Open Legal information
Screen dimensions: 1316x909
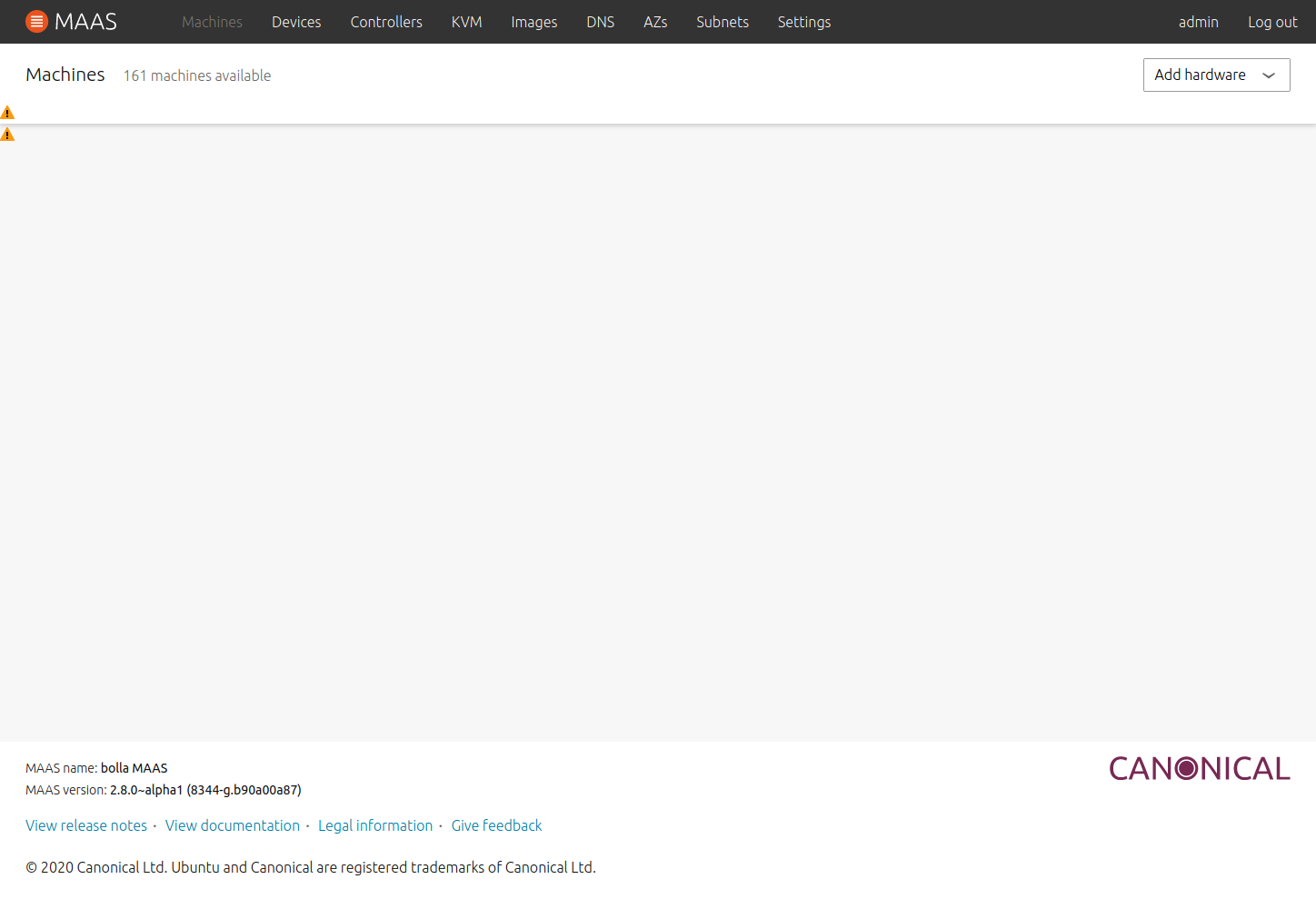click(x=375, y=825)
